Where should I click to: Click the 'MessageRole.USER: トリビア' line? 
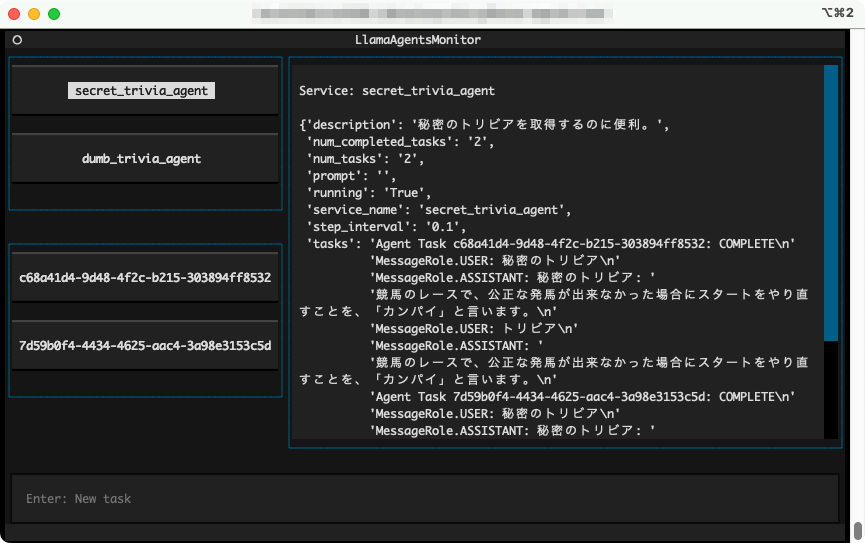pos(474,329)
